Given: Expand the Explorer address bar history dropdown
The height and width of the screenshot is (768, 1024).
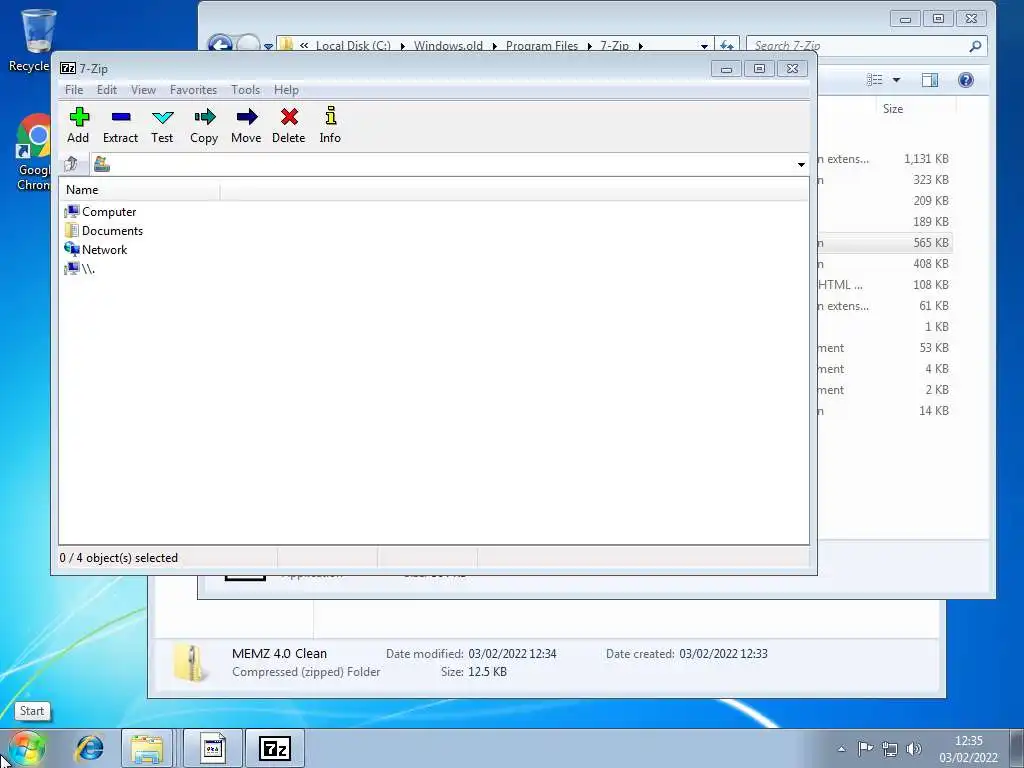Looking at the screenshot, I should point(704,46).
